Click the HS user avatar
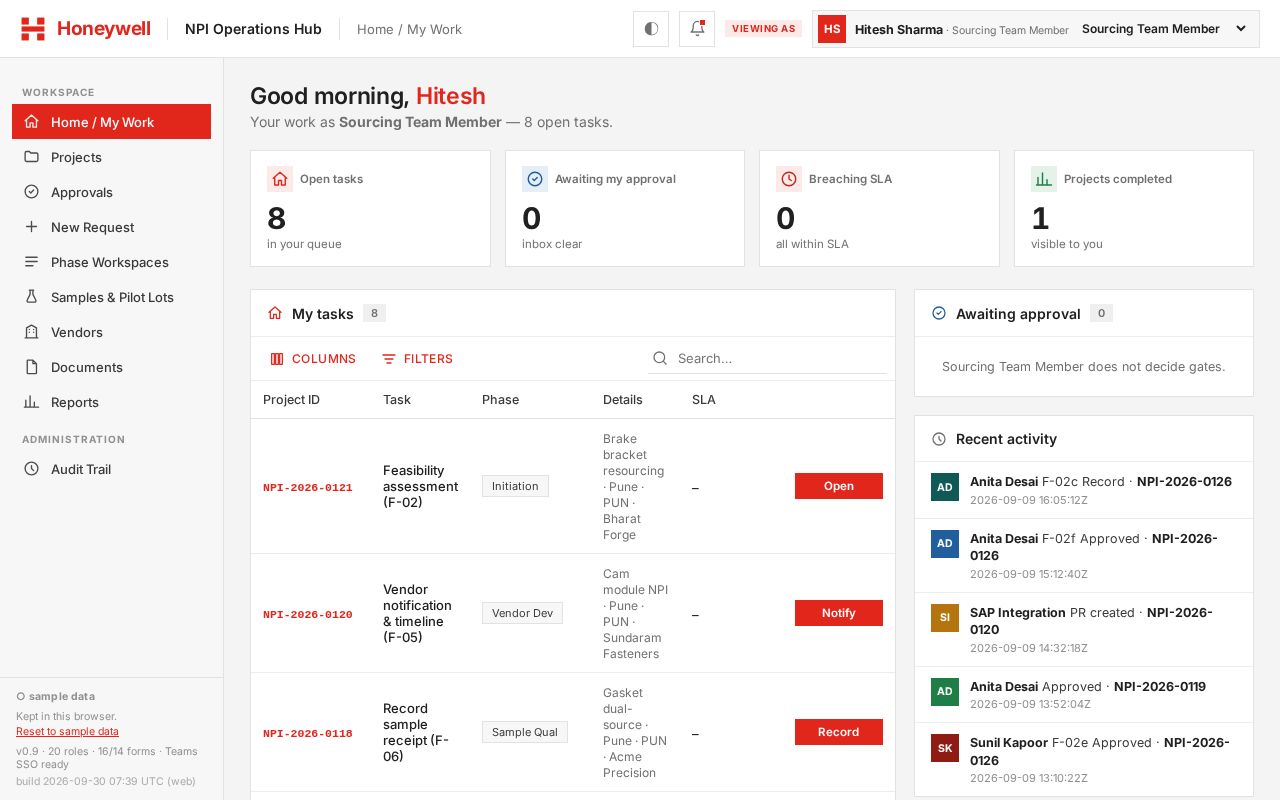This screenshot has width=1280, height=800. 832,29
